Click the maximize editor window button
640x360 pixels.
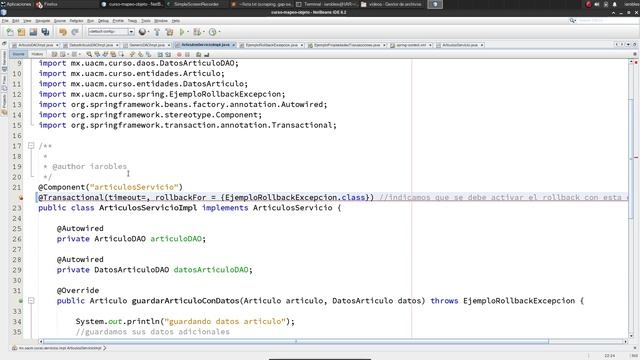click(634, 44)
